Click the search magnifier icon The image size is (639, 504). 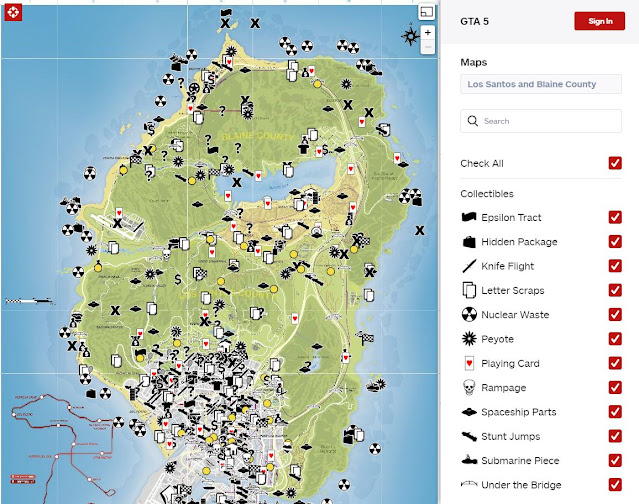pos(473,121)
